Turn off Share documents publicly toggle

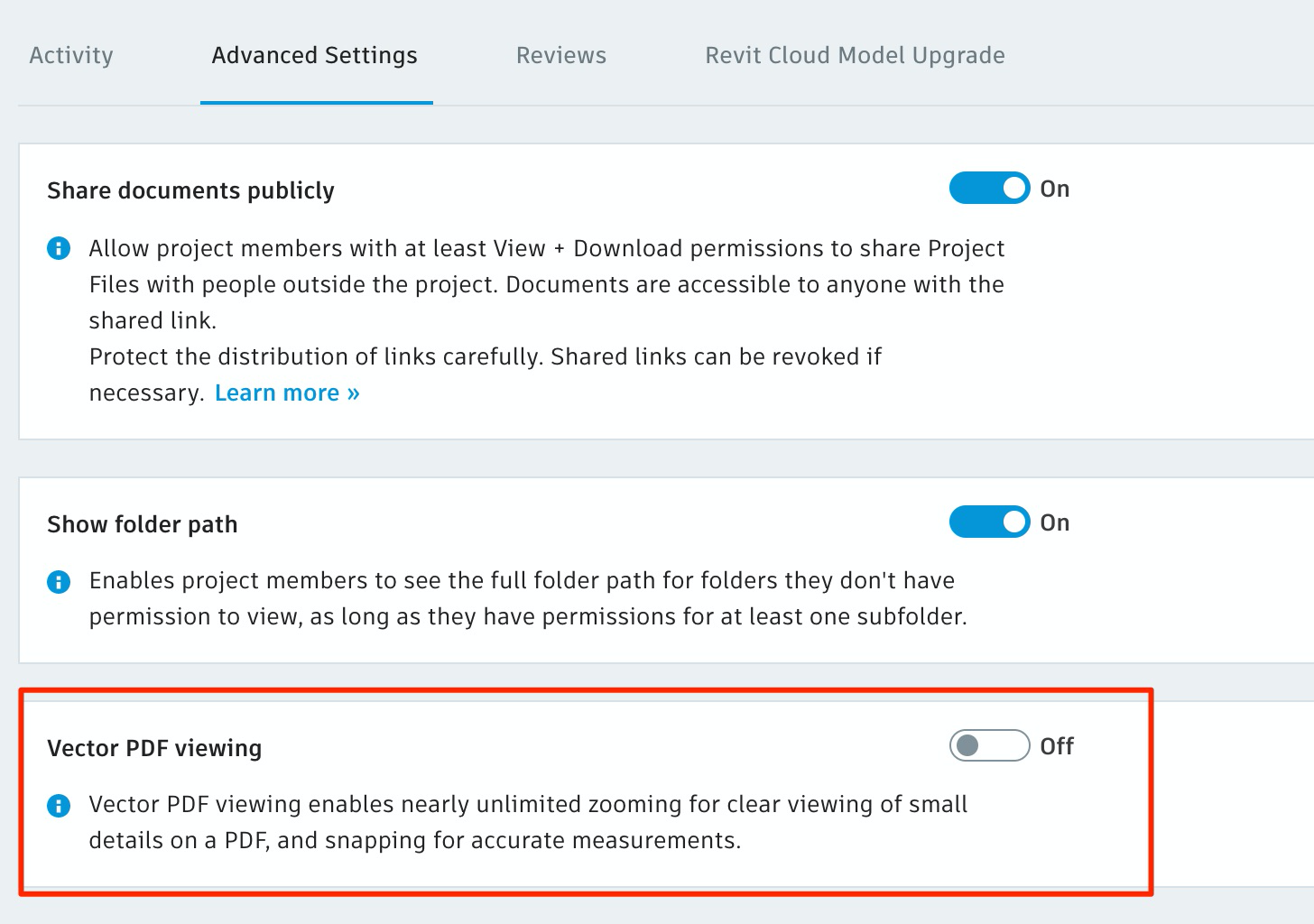click(x=989, y=189)
